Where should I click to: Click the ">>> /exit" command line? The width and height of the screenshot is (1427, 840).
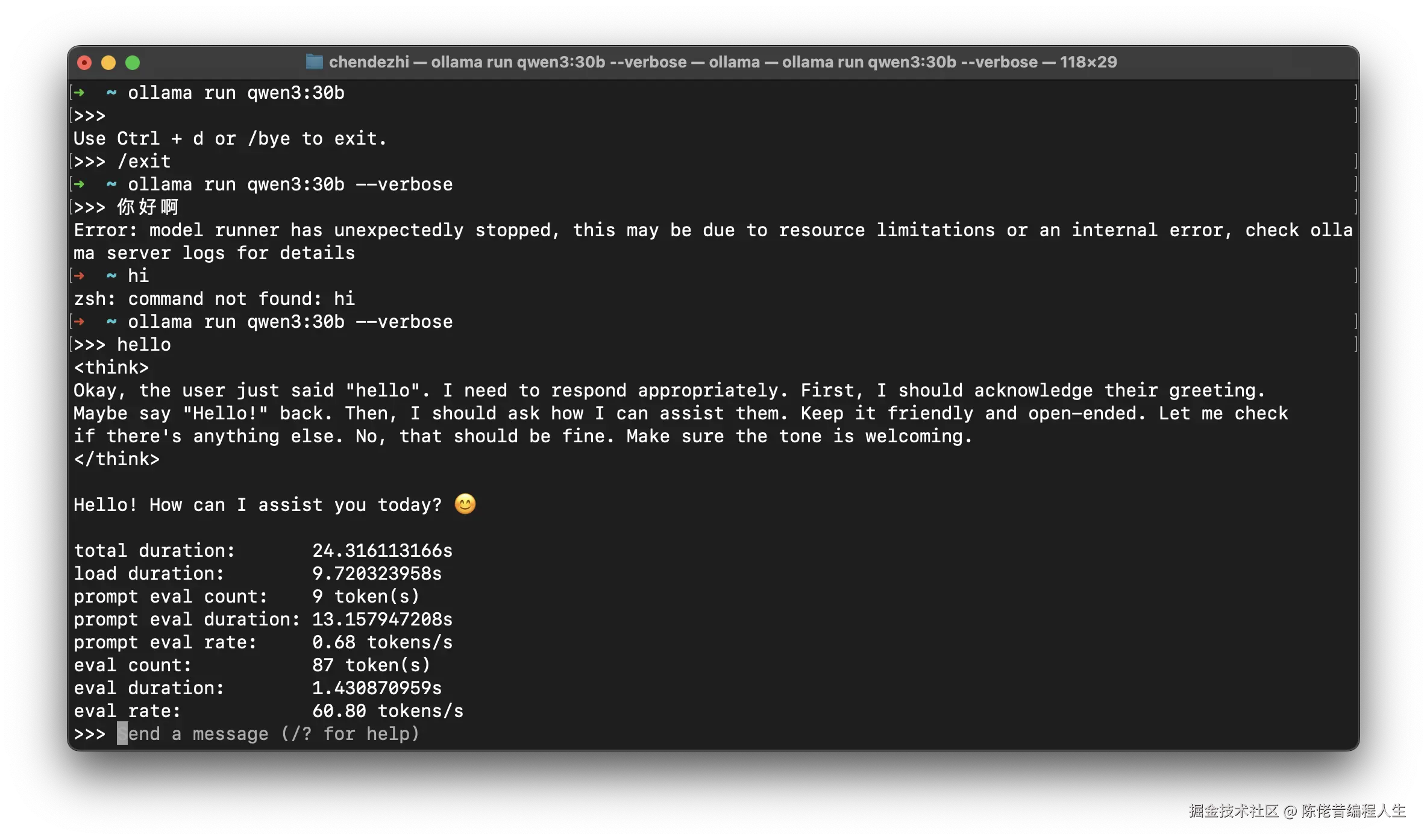pyautogui.click(x=122, y=161)
